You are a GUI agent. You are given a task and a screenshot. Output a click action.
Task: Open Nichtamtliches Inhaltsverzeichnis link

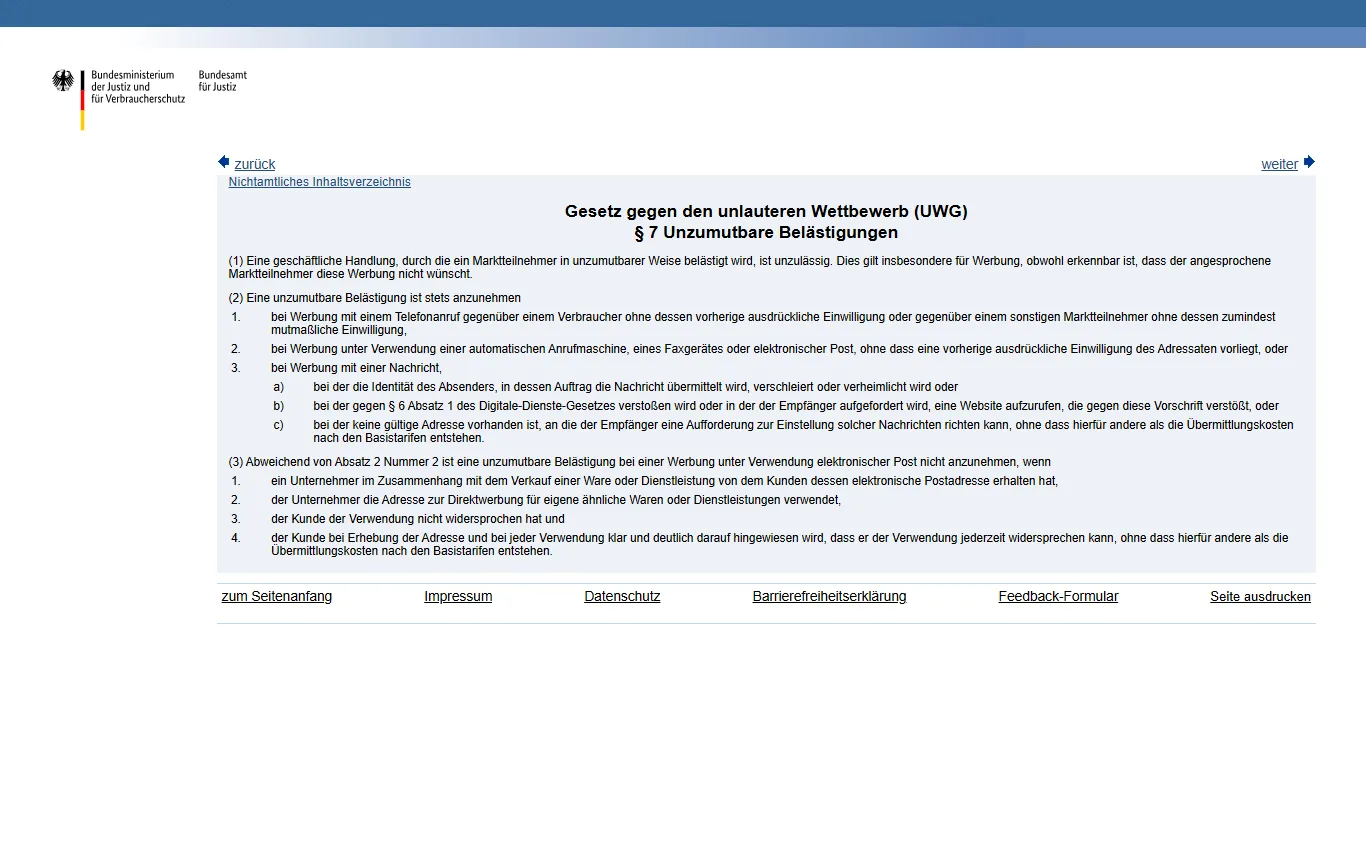click(320, 182)
